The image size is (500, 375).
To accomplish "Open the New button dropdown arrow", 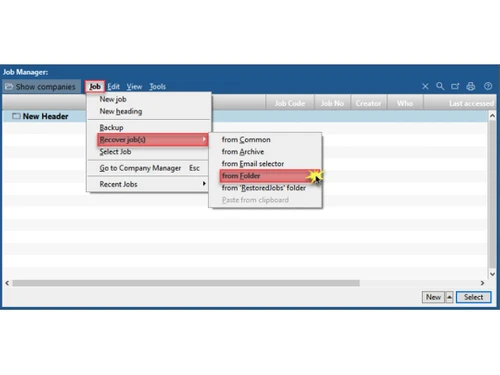I will (x=449, y=297).
